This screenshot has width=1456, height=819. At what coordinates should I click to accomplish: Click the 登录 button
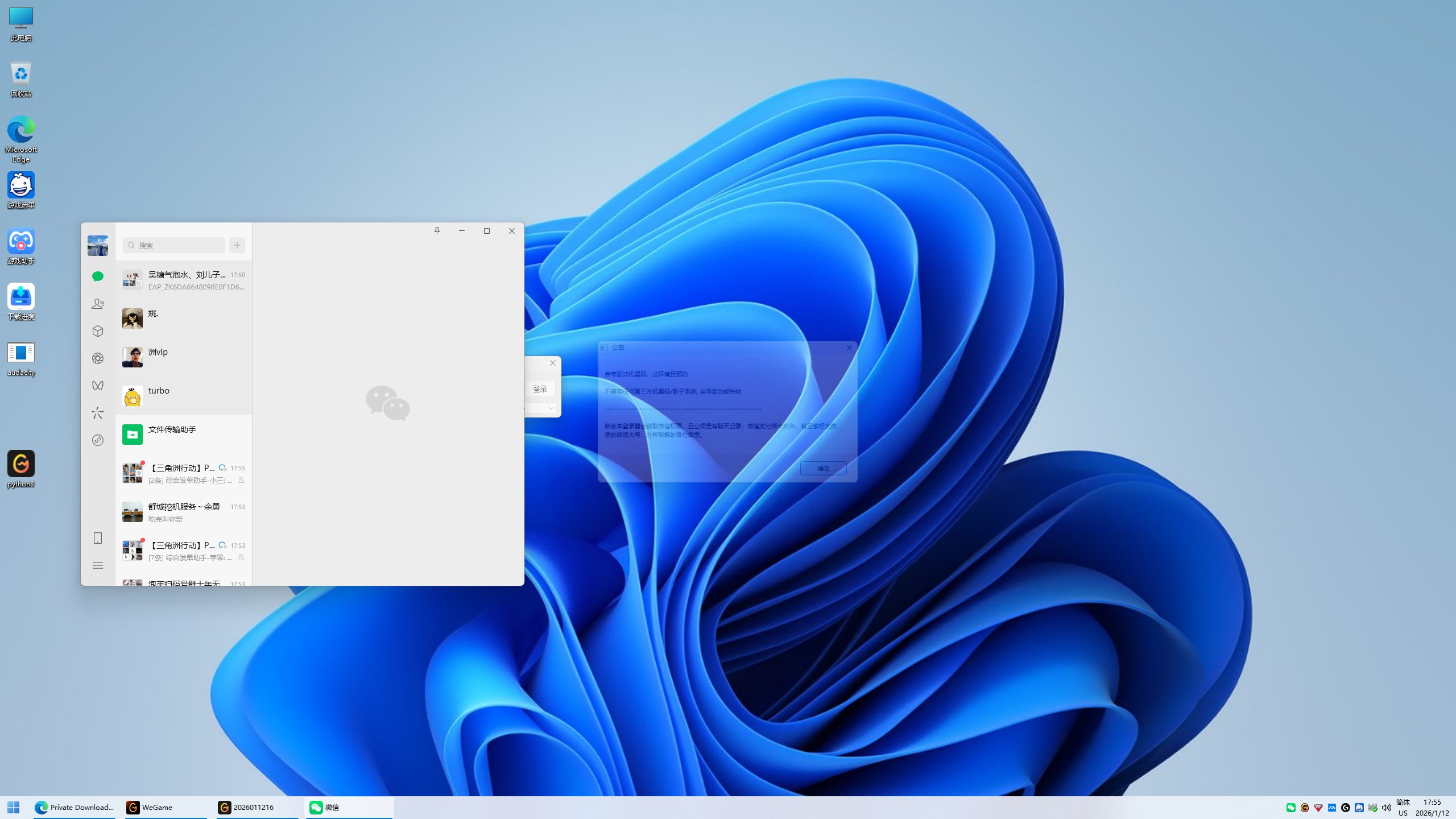click(540, 389)
